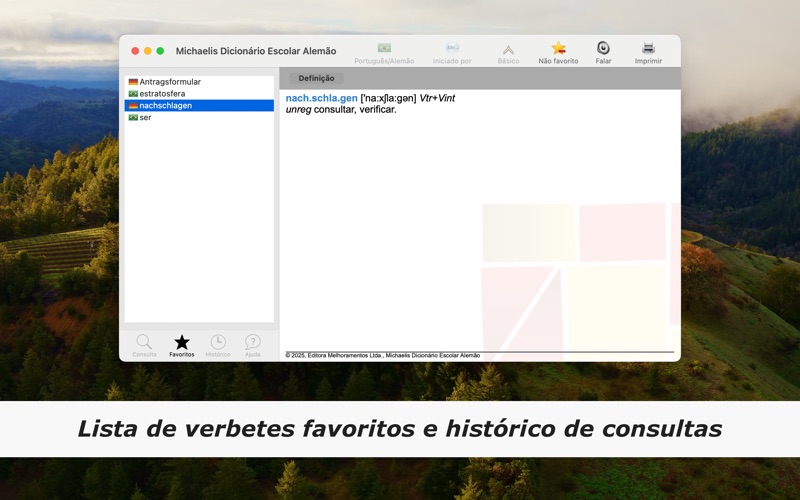The height and width of the screenshot is (500, 800).
Task: Click the window title Michaelis Dicionário Escolar Alemão
Action: pyautogui.click(x=256, y=51)
